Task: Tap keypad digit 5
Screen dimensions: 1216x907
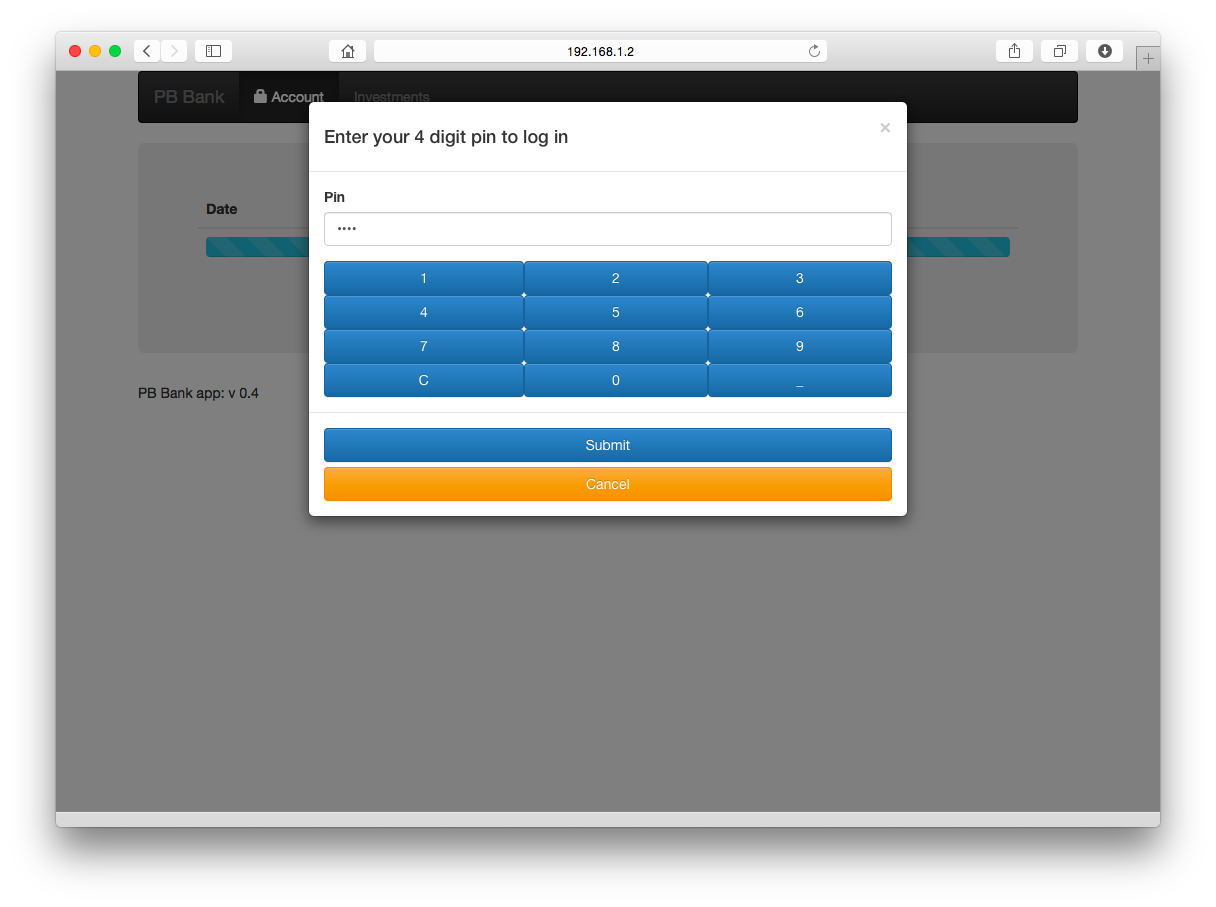Action: tap(616, 312)
